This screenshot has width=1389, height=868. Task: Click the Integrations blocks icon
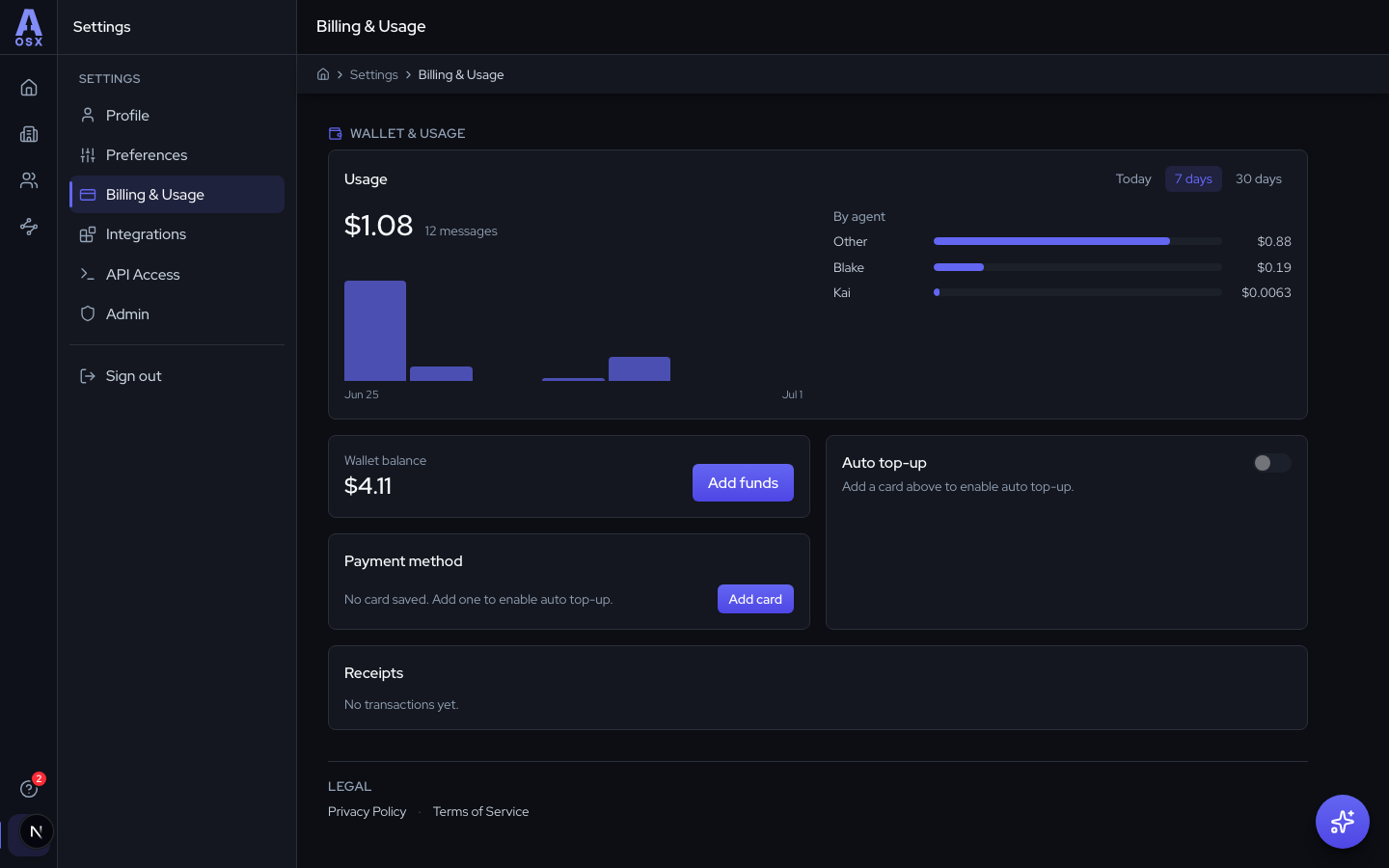point(88,234)
